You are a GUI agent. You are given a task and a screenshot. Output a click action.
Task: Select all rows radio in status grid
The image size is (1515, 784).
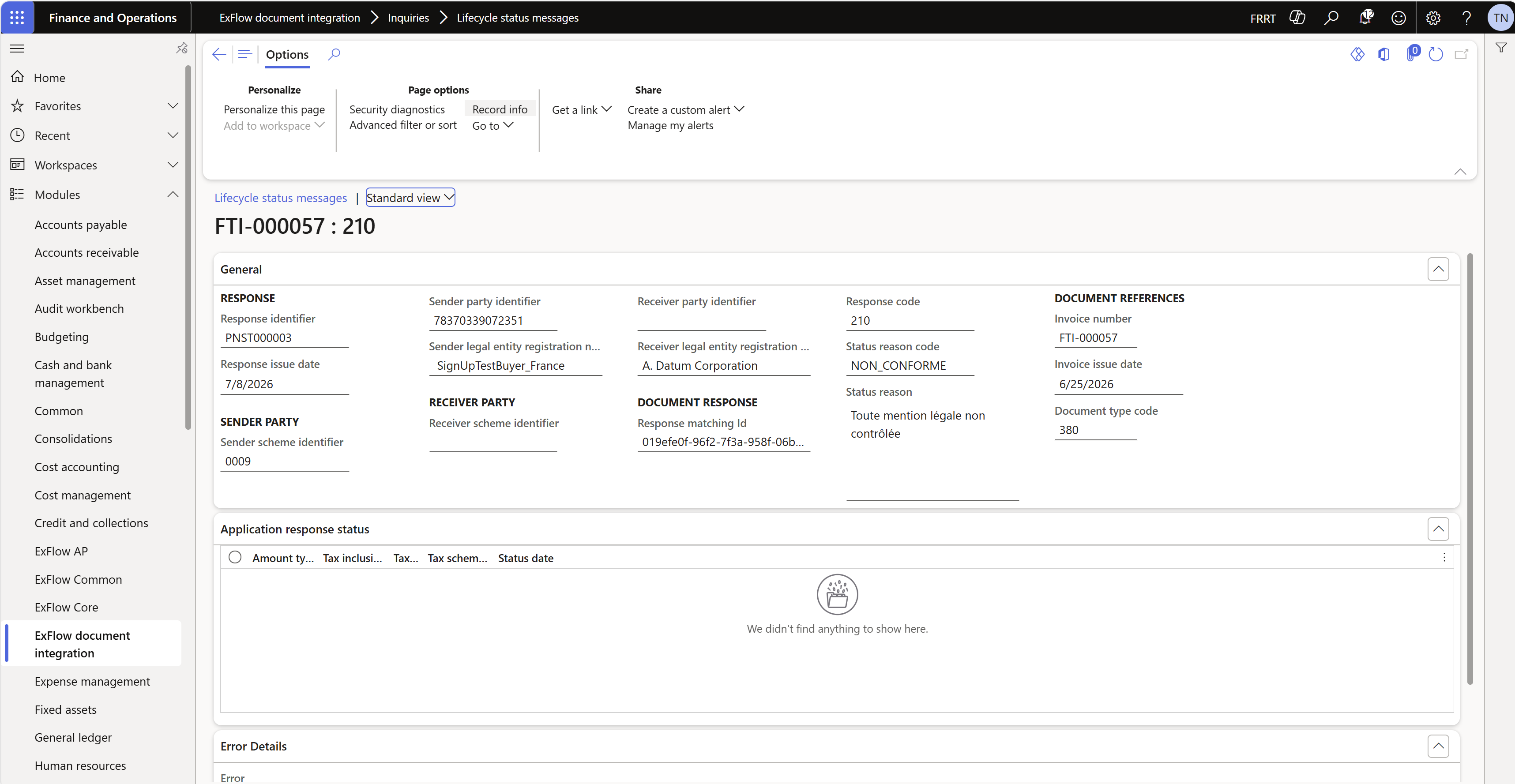tap(235, 557)
